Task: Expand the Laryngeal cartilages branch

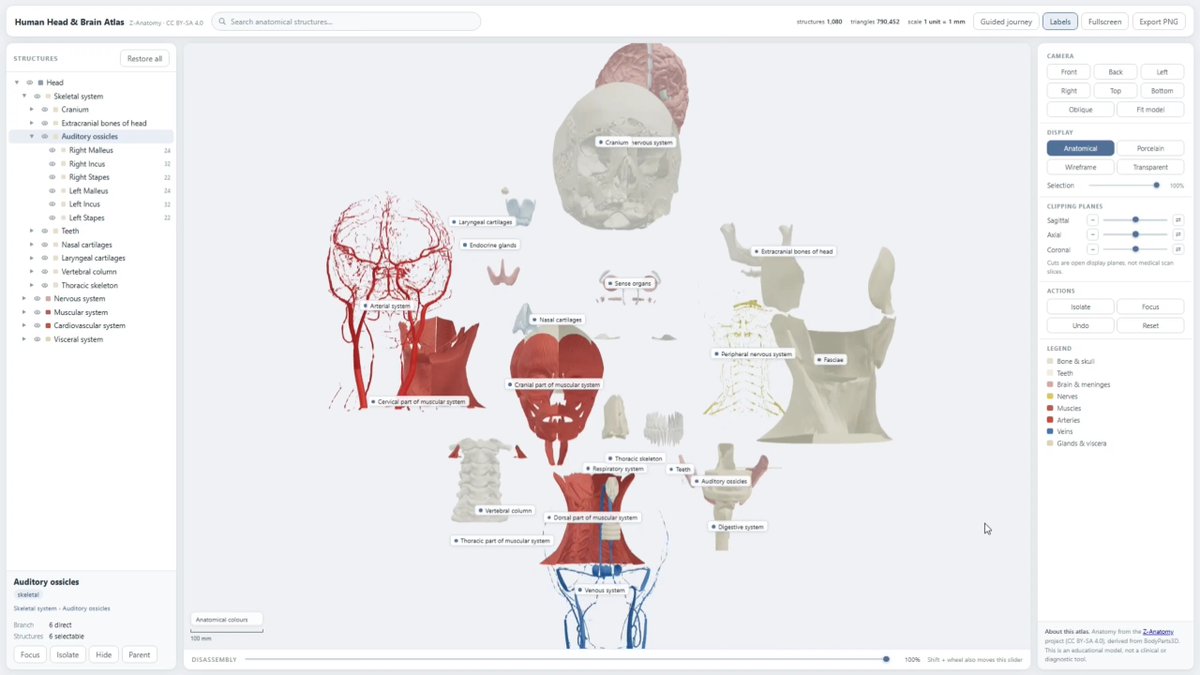Action: point(32,258)
